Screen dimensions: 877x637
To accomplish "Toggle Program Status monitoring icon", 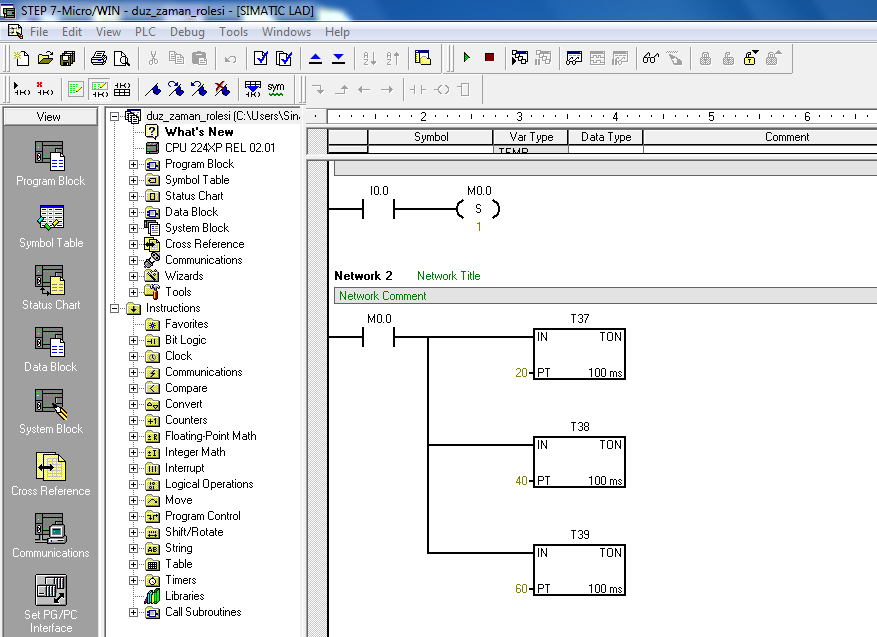I will [x=520, y=58].
